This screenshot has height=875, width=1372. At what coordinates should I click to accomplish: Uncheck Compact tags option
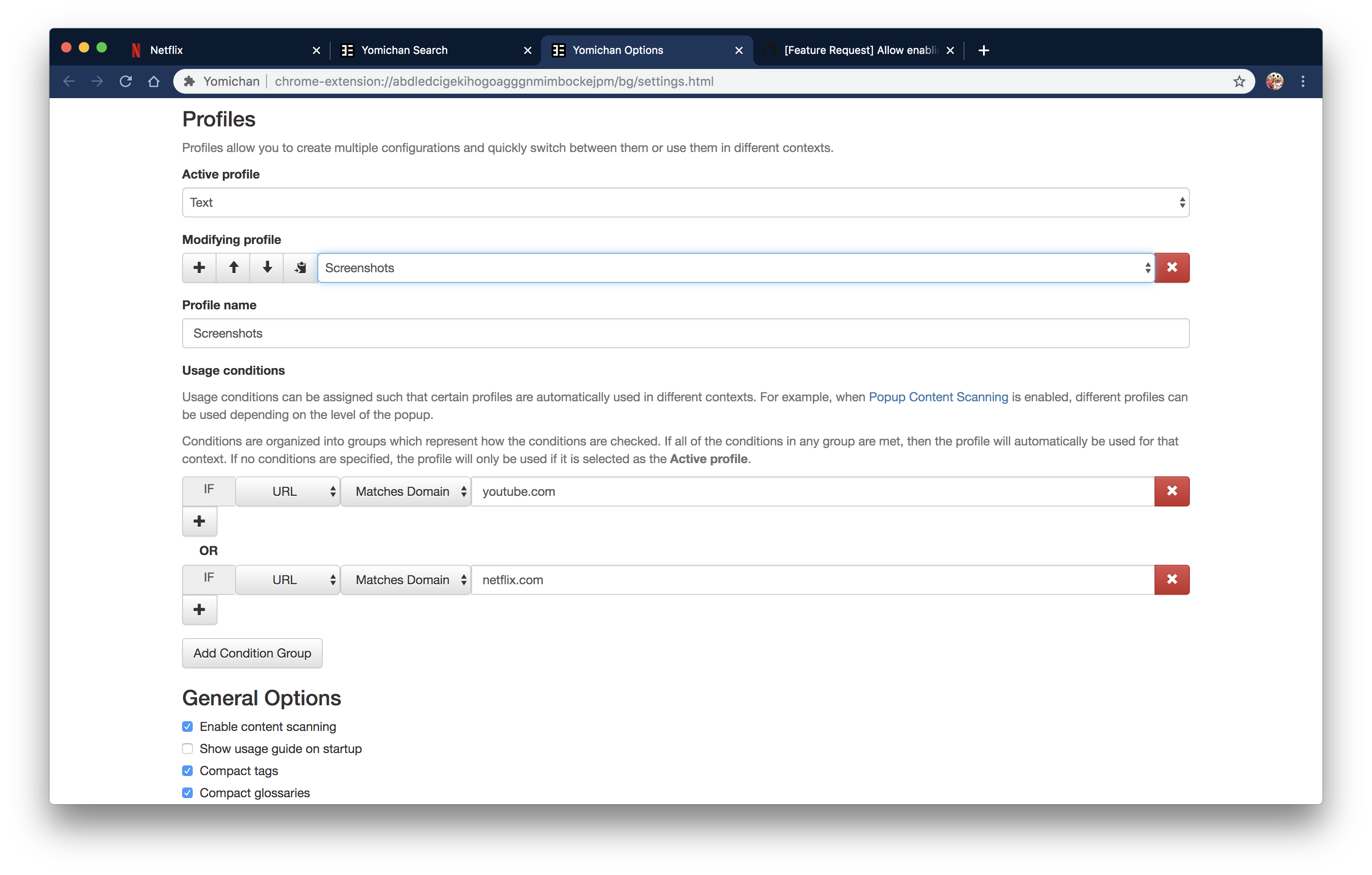coord(187,771)
